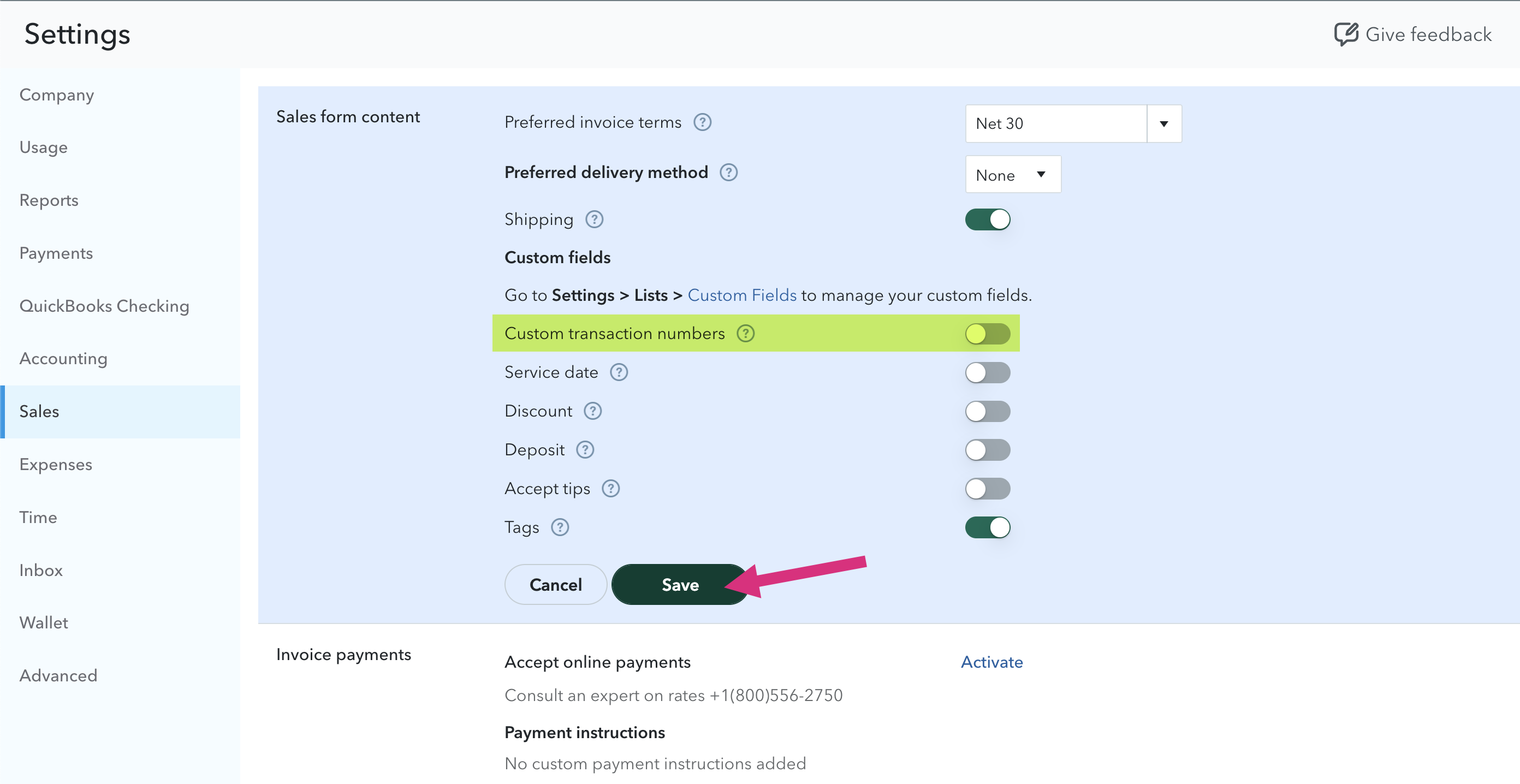Click the 'Payment instructions' heading
1520x784 pixels.
coord(585,732)
